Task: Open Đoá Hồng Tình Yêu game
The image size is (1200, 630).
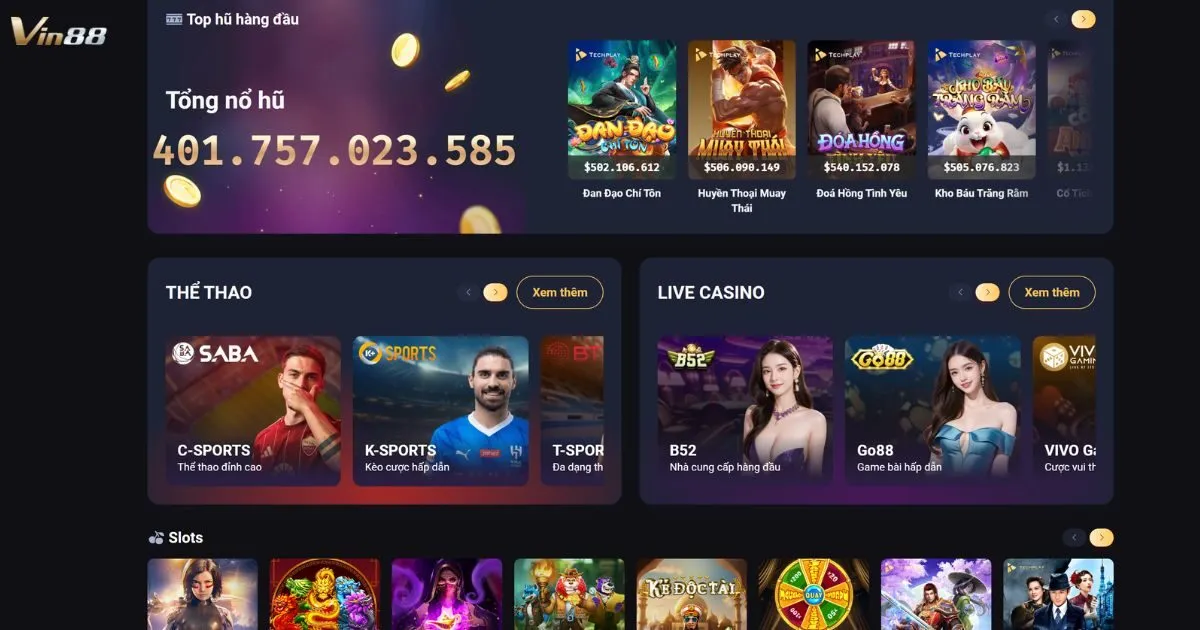Action: pos(862,110)
